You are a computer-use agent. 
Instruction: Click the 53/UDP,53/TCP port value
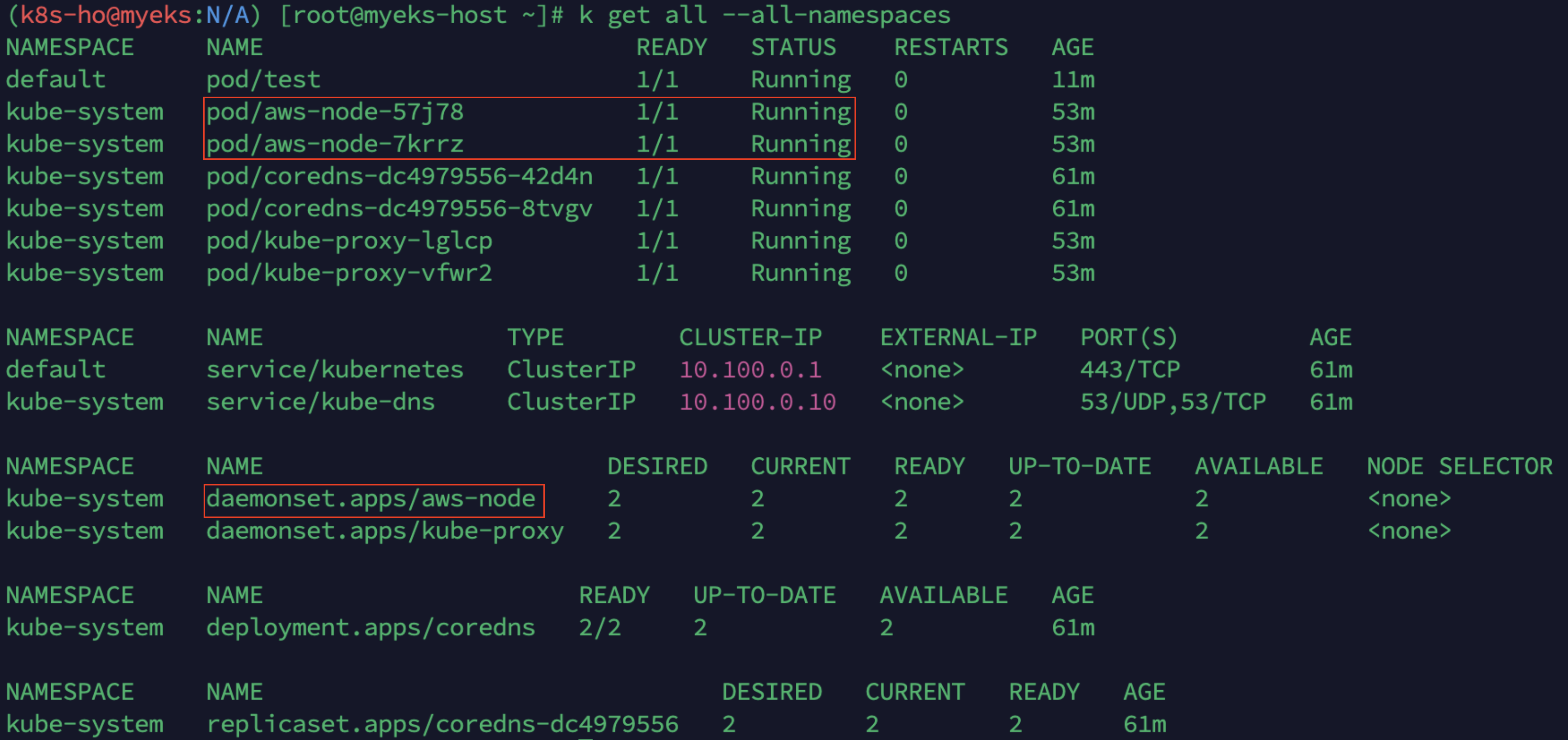(x=1173, y=402)
